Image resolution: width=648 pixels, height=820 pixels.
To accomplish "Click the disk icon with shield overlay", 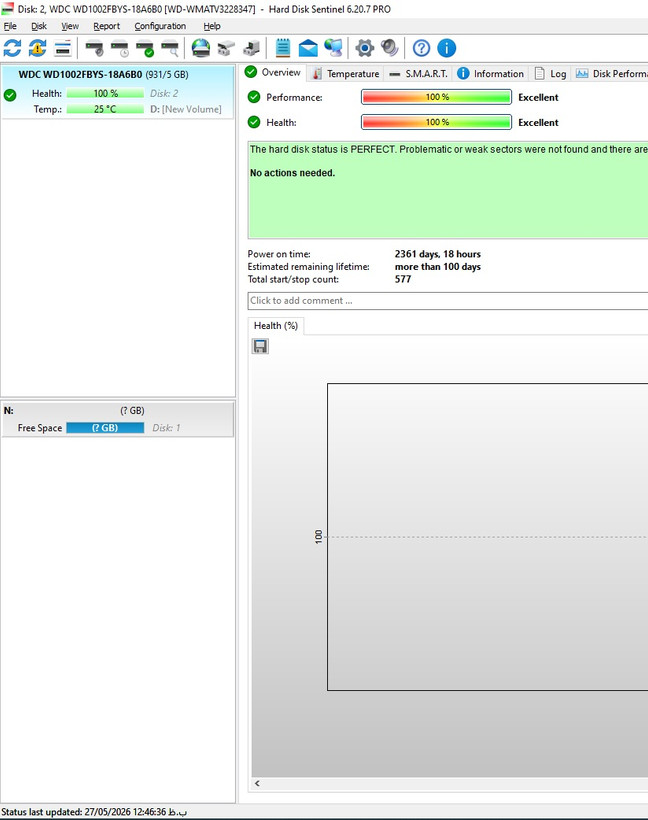I will (94, 48).
